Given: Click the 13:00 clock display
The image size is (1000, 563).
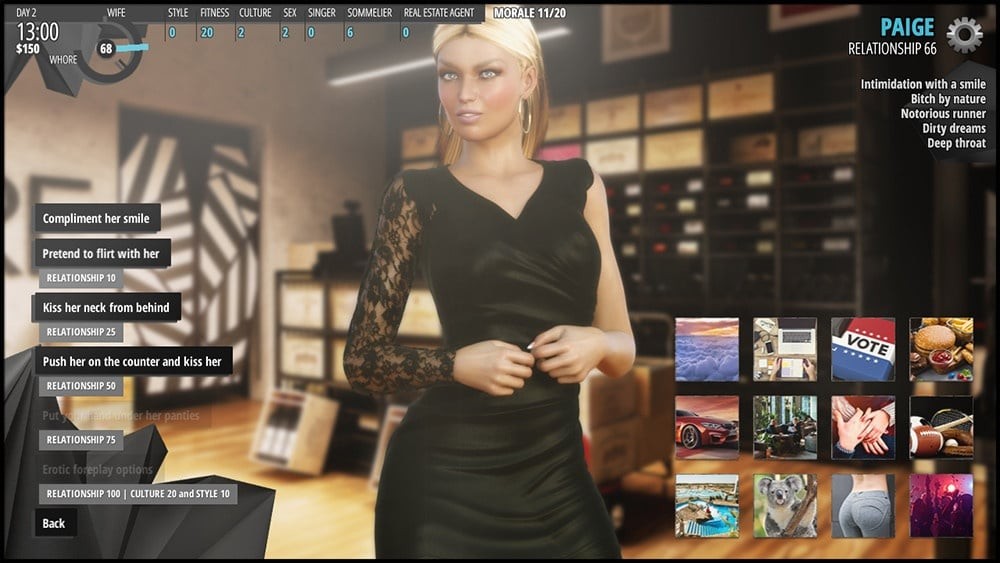Looking at the screenshot, I should [38, 31].
